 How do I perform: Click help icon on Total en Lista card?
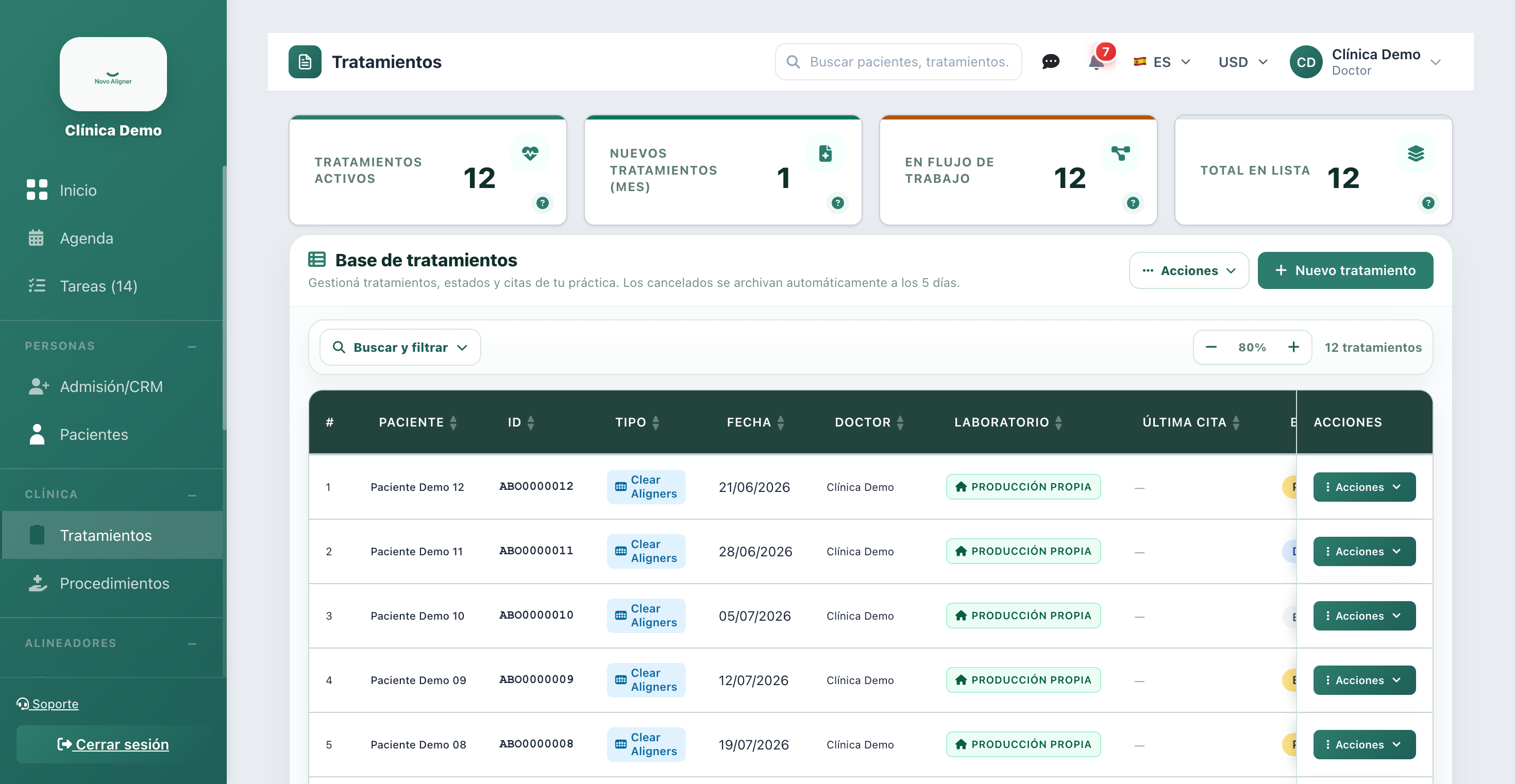pos(1428,203)
